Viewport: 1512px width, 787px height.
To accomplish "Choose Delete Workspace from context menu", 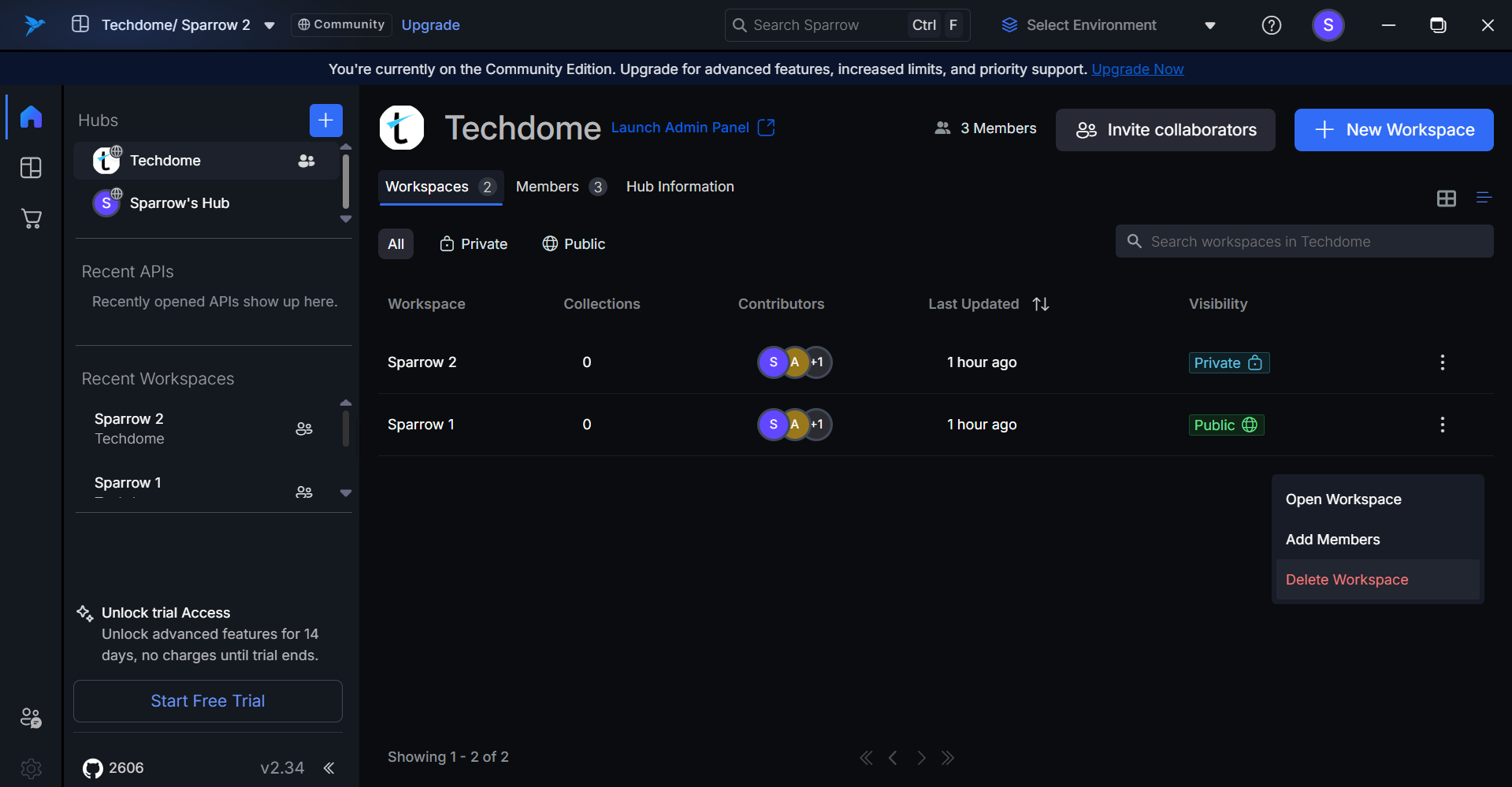I will coord(1347,580).
